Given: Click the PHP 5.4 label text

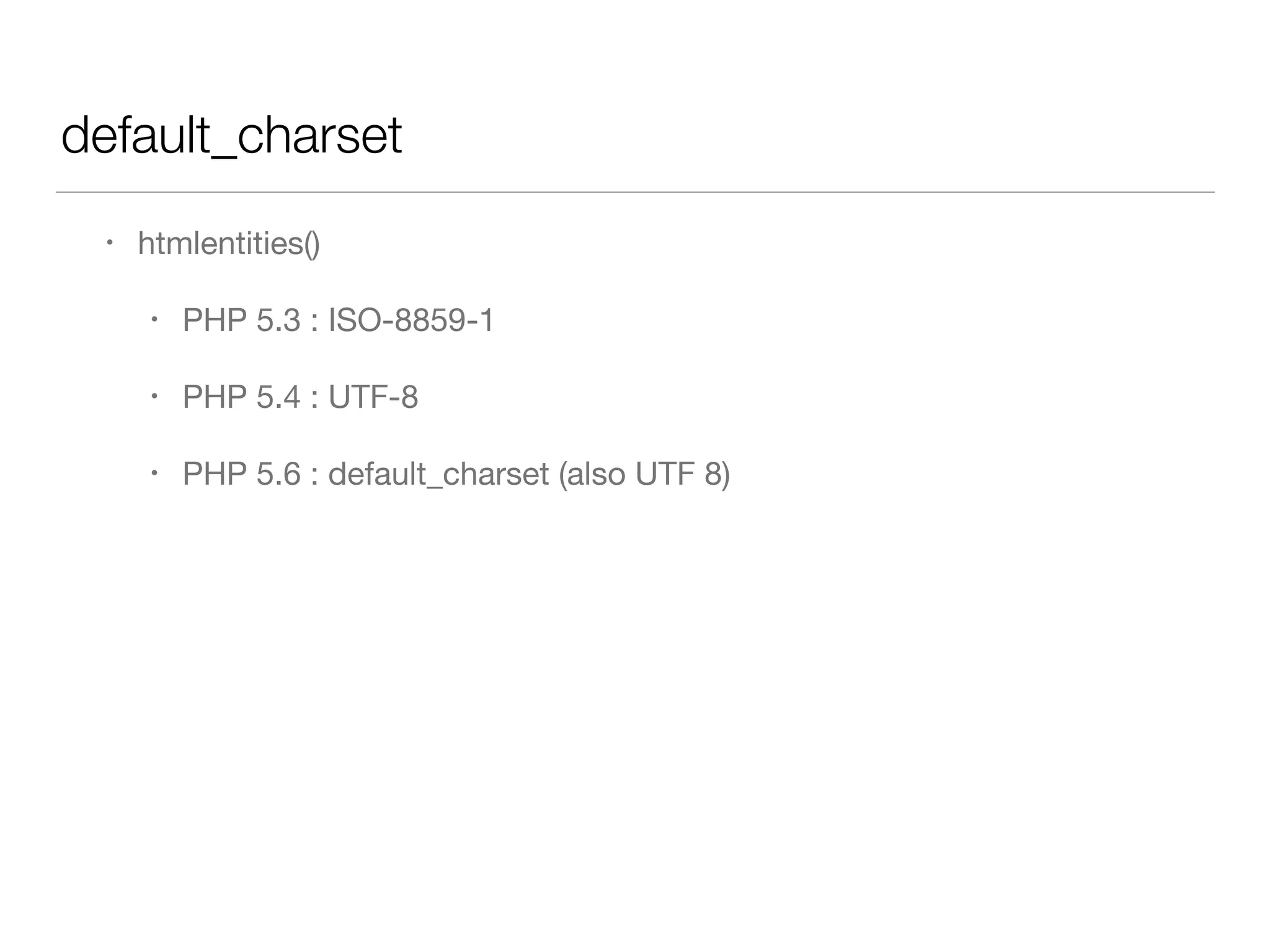Looking at the screenshot, I should [241, 397].
